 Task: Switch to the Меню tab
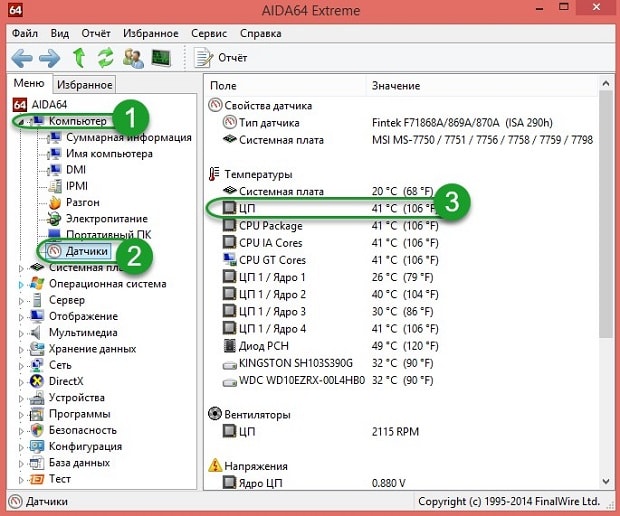point(29,83)
